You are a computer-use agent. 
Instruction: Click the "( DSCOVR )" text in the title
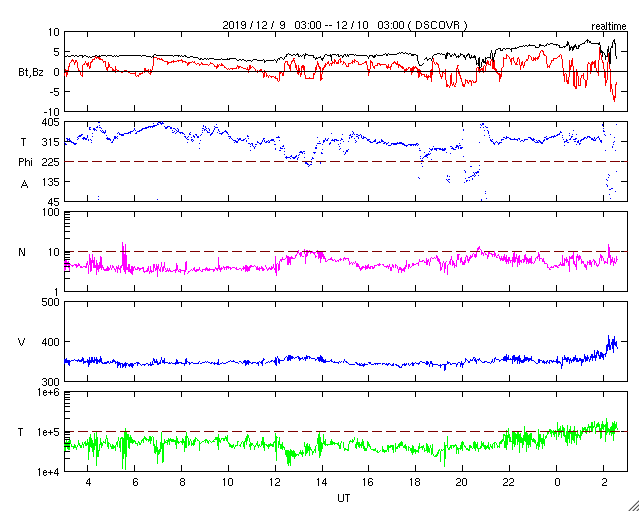(438, 25)
